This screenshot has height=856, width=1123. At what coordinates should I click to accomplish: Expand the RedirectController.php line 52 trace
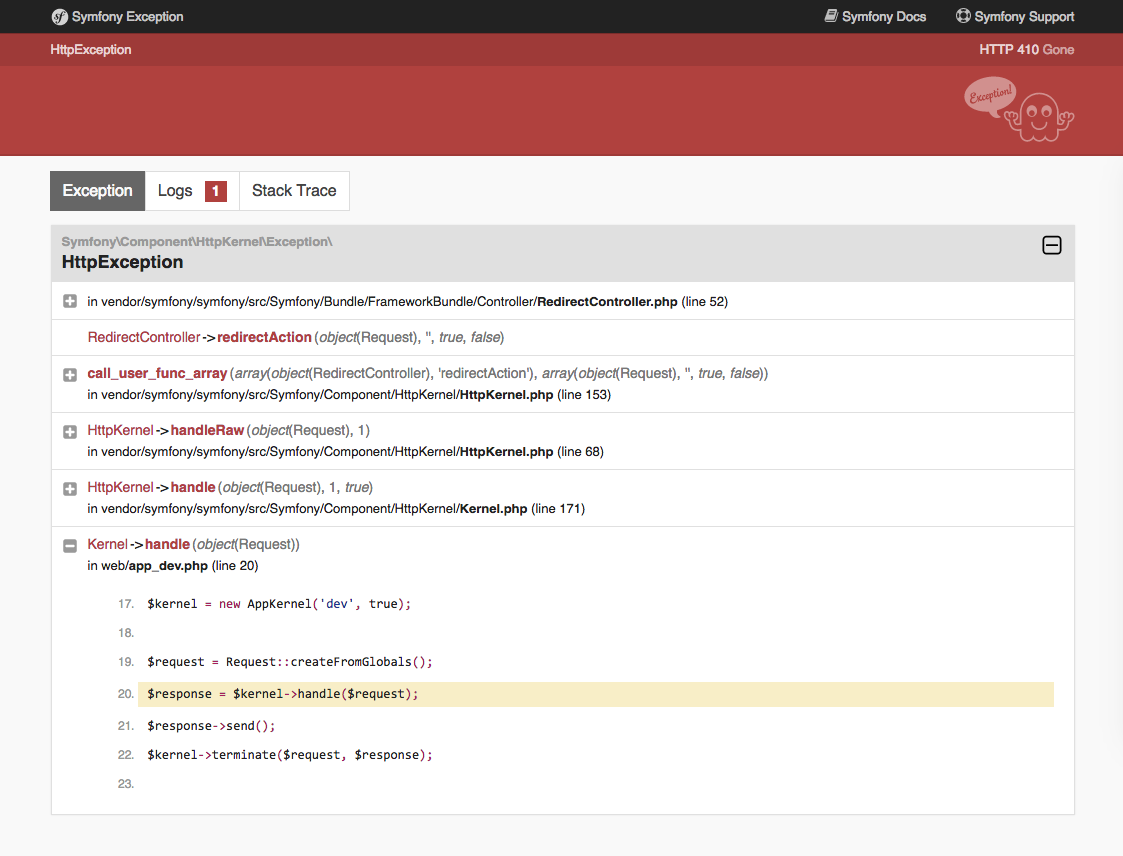(69, 302)
